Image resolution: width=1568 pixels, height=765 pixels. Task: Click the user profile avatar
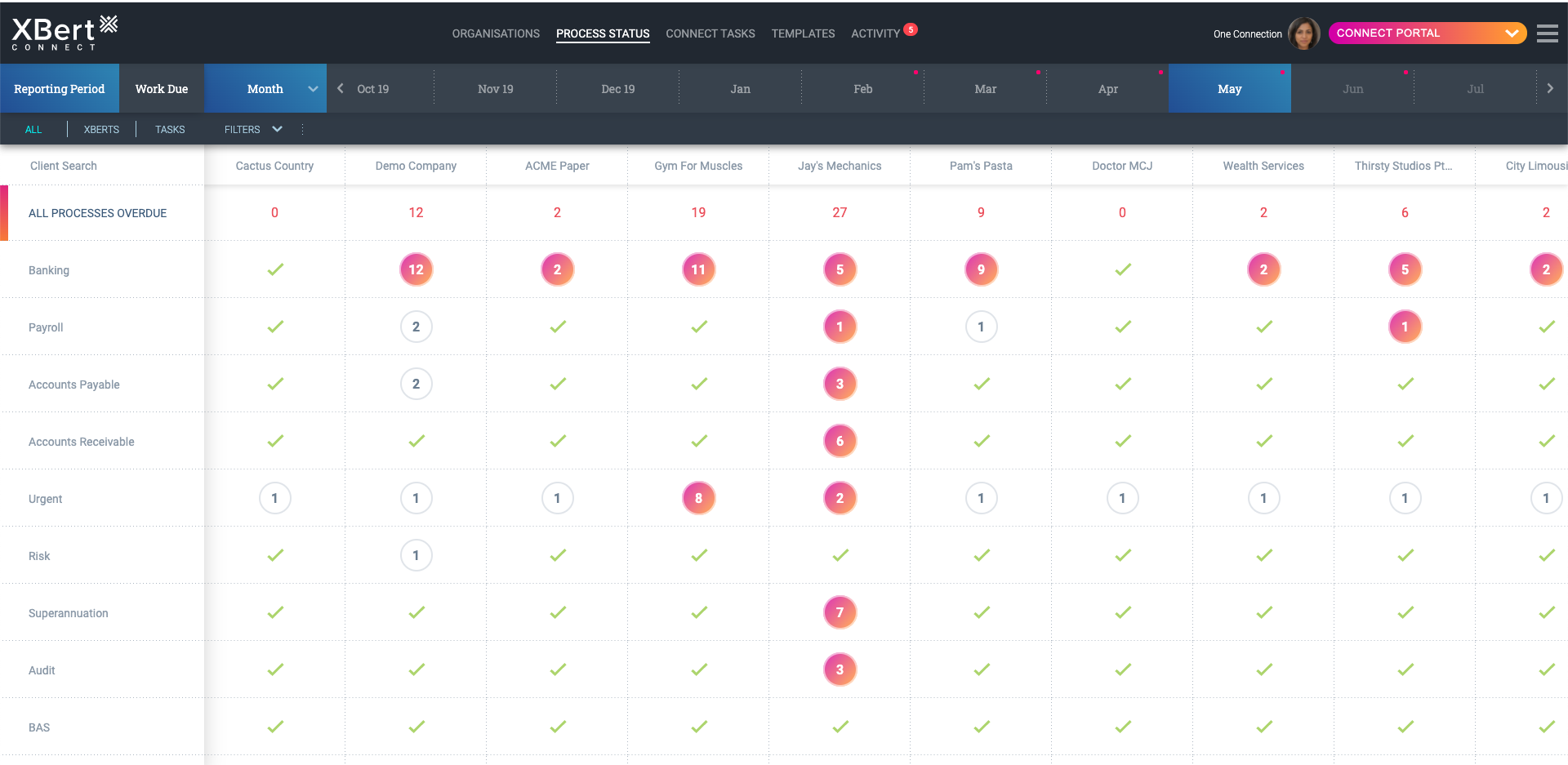click(x=1303, y=33)
